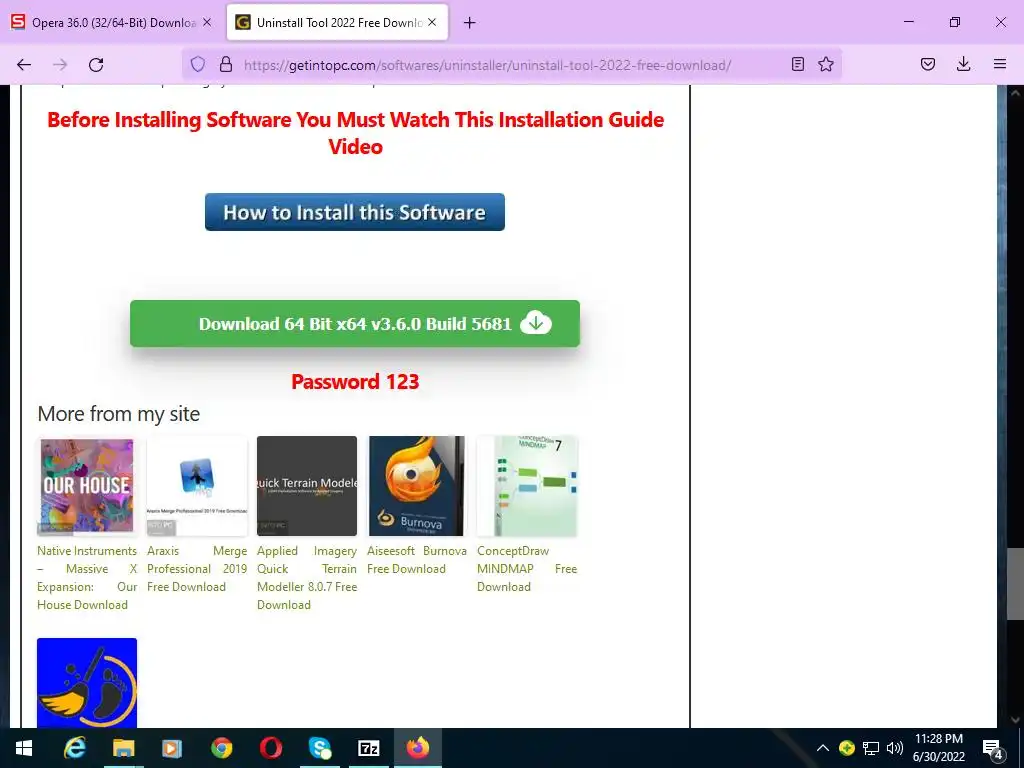The width and height of the screenshot is (1024, 768).
Task: Click the scrollbar down arrow
Action: coord(1015,720)
